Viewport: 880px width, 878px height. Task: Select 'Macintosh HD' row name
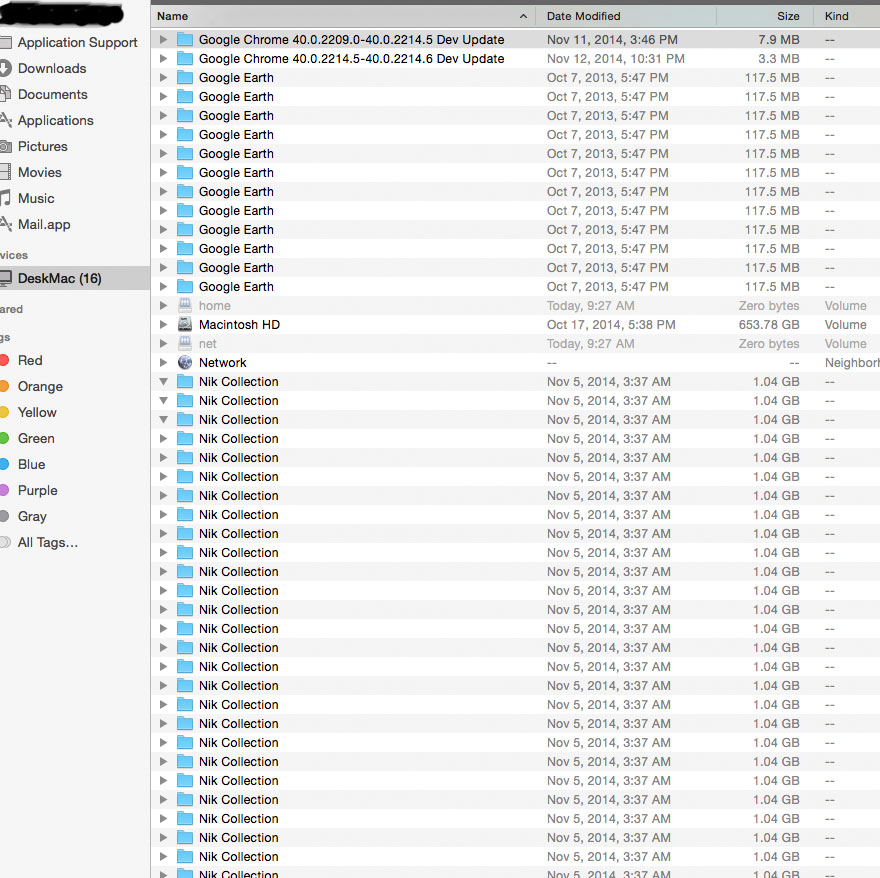(x=239, y=324)
